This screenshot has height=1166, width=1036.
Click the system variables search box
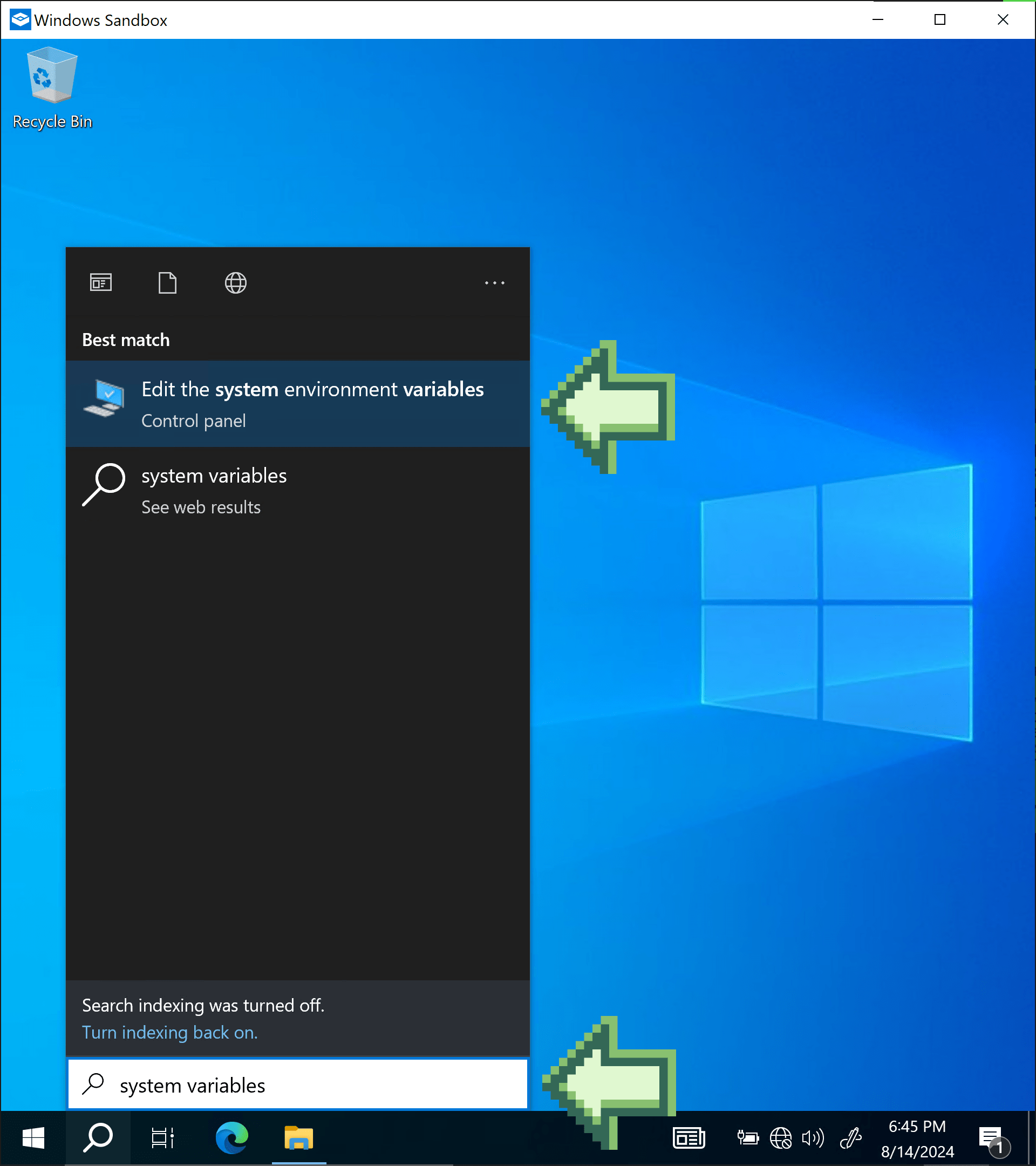click(x=297, y=1085)
